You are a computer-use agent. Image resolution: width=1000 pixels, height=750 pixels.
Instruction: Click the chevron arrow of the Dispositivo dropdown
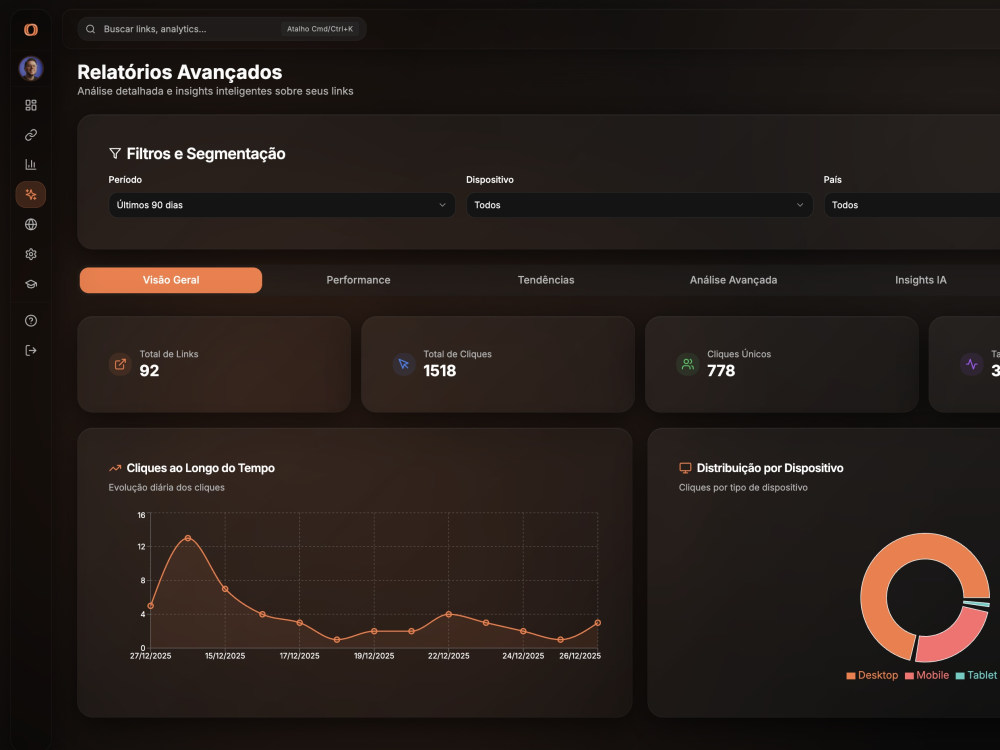[x=800, y=205]
